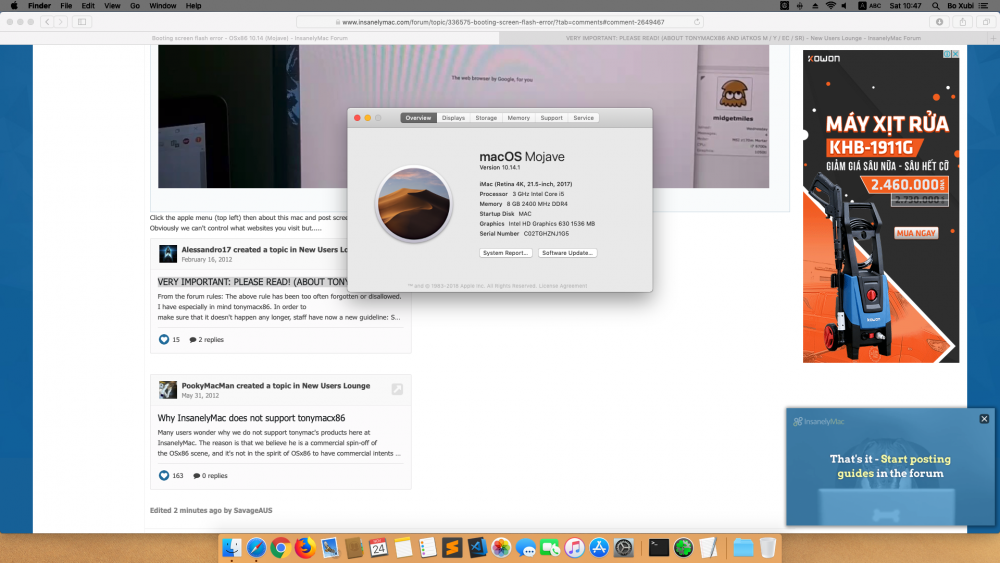The height and width of the screenshot is (563, 1000).
Task: Open System Preferences from the dock
Action: point(624,548)
